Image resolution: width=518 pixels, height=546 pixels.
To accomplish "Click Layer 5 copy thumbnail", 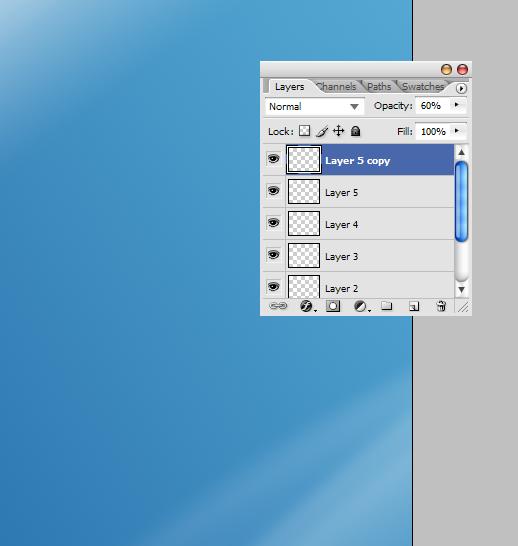I will (x=304, y=160).
